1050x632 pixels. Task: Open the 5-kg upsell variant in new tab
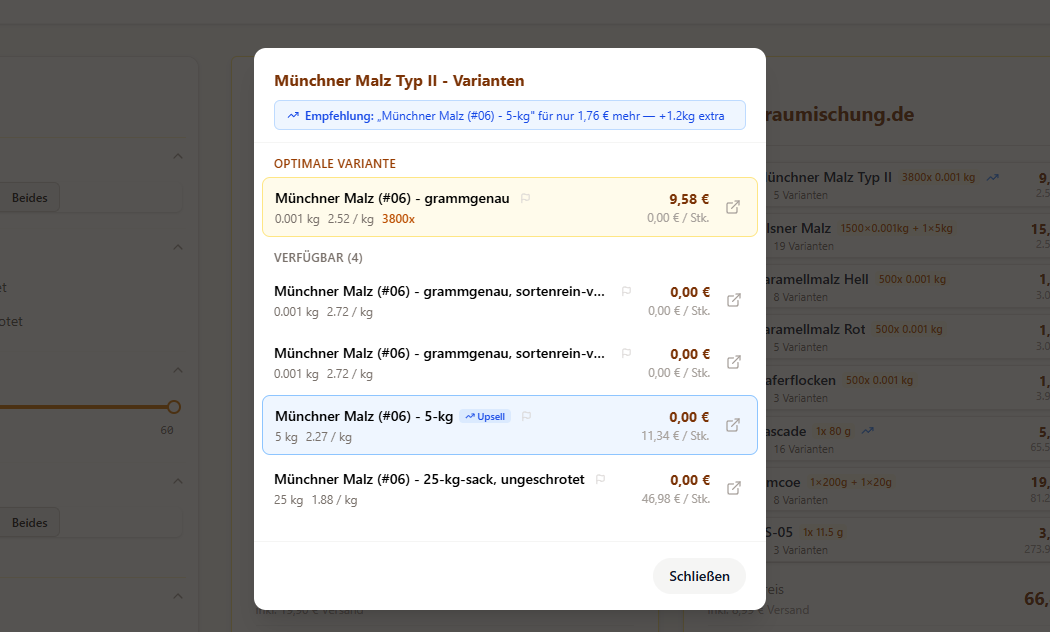click(733, 425)
